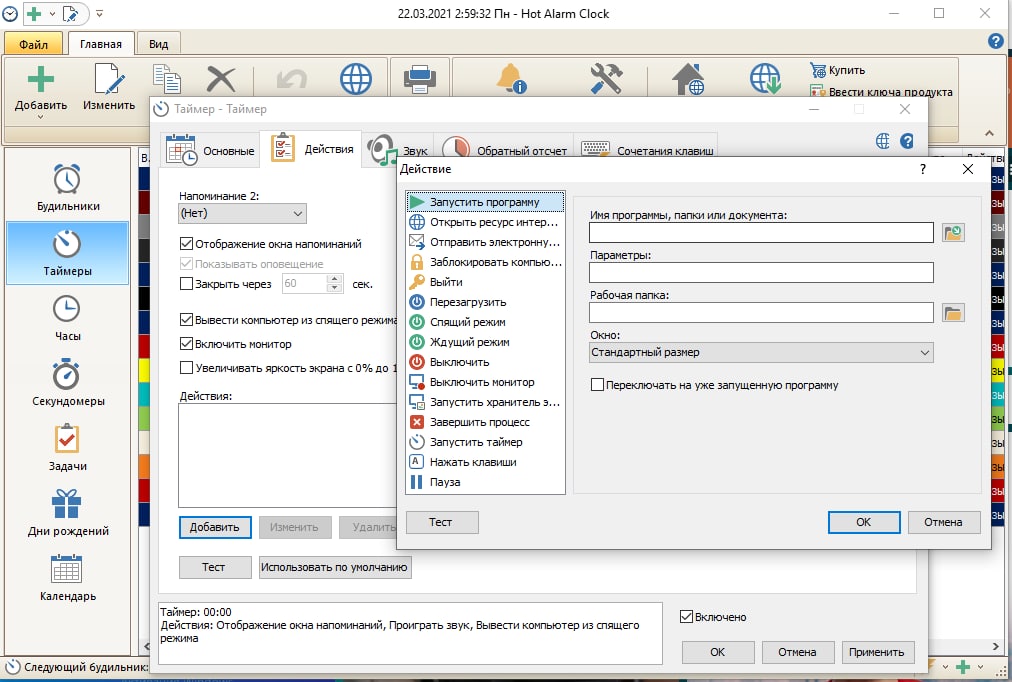Click browse working folder icon button
This screenshot has width=1012, height=682.
(x=953, y=313)
